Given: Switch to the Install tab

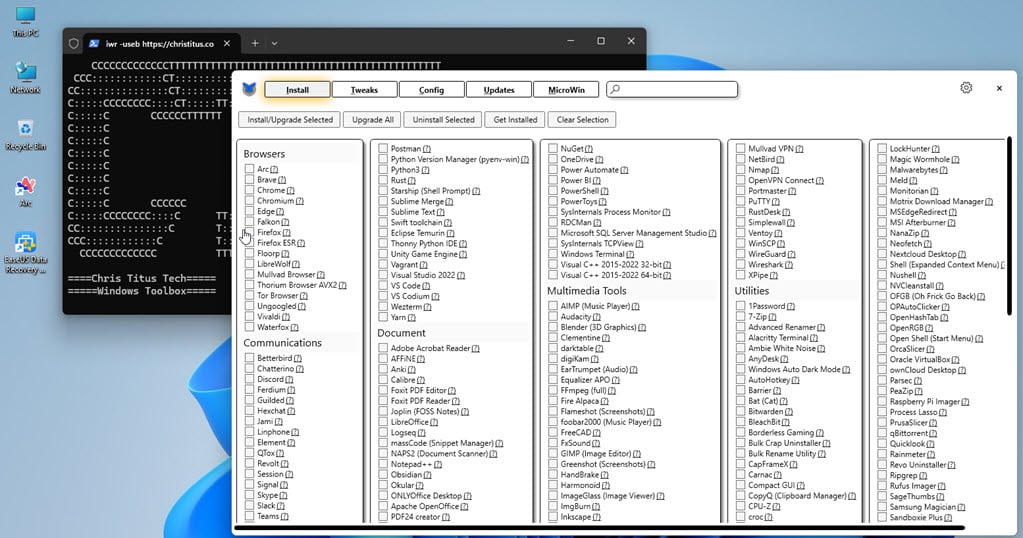Looking at the screenshot, I should (x=297, y=89).
